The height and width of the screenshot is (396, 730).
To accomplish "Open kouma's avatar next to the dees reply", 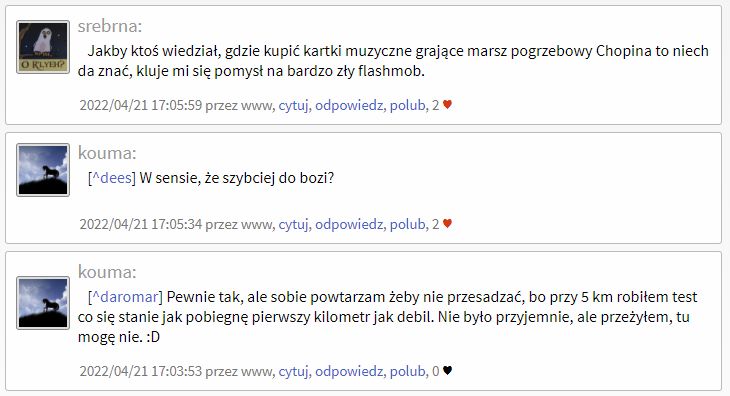I will tap(43, 170).
